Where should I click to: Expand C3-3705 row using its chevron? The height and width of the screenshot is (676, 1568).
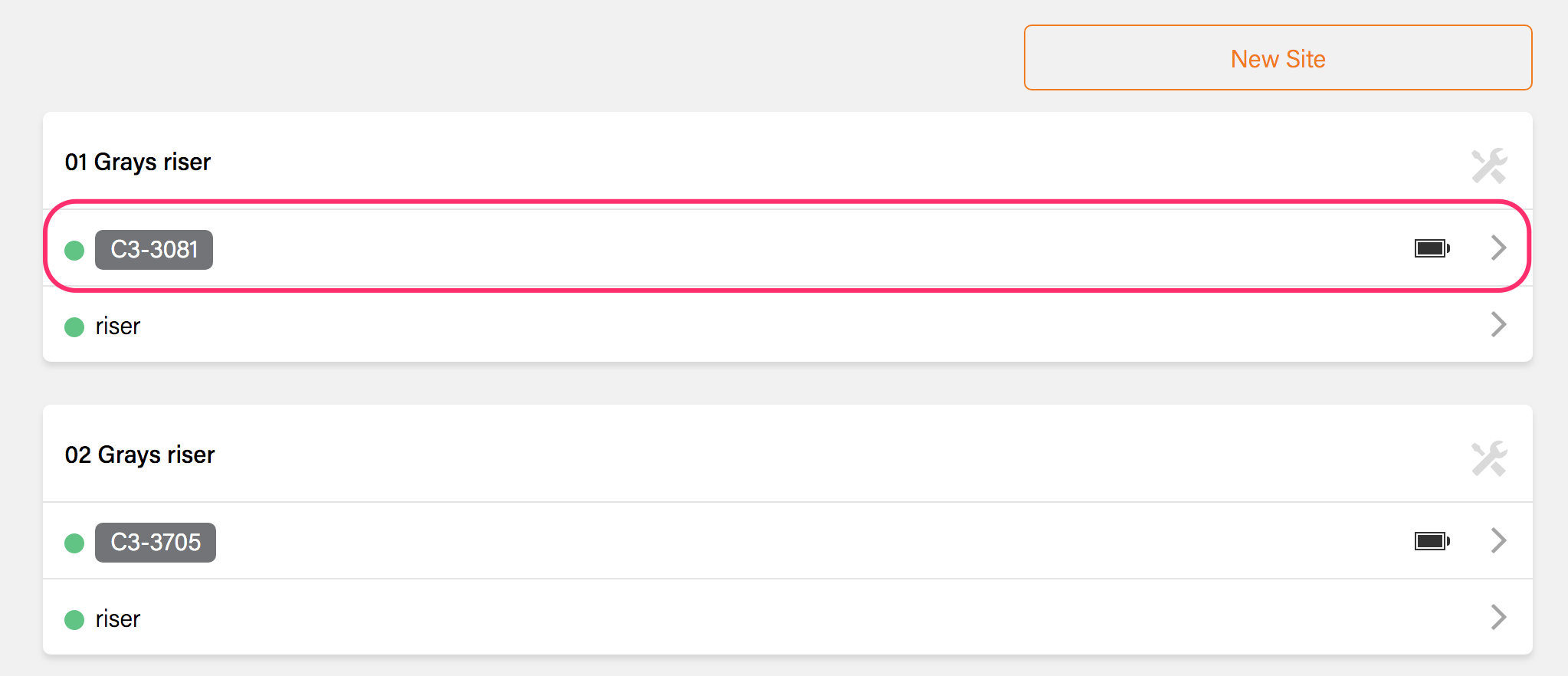[1498, 540]
